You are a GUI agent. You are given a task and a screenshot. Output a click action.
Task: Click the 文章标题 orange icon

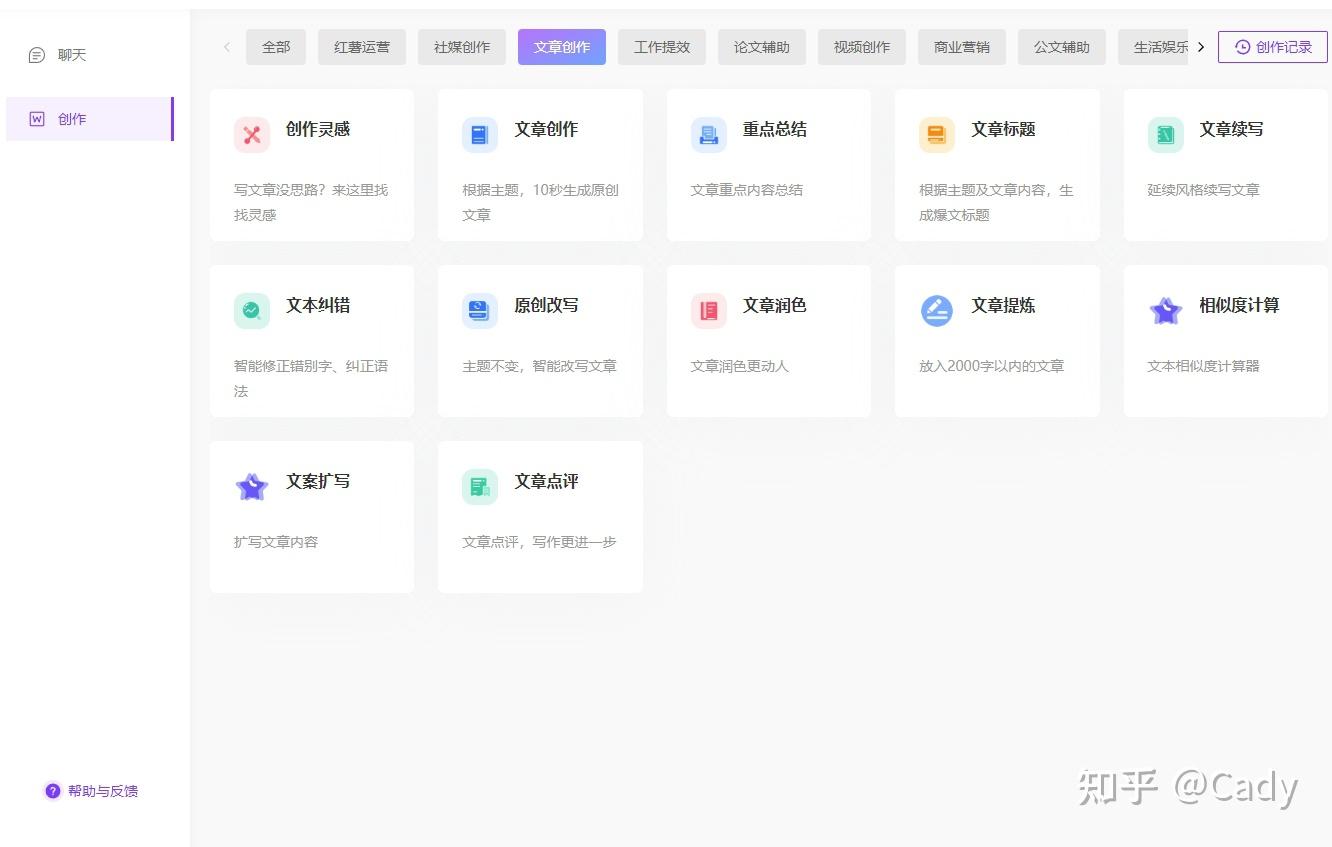[937, 135]
